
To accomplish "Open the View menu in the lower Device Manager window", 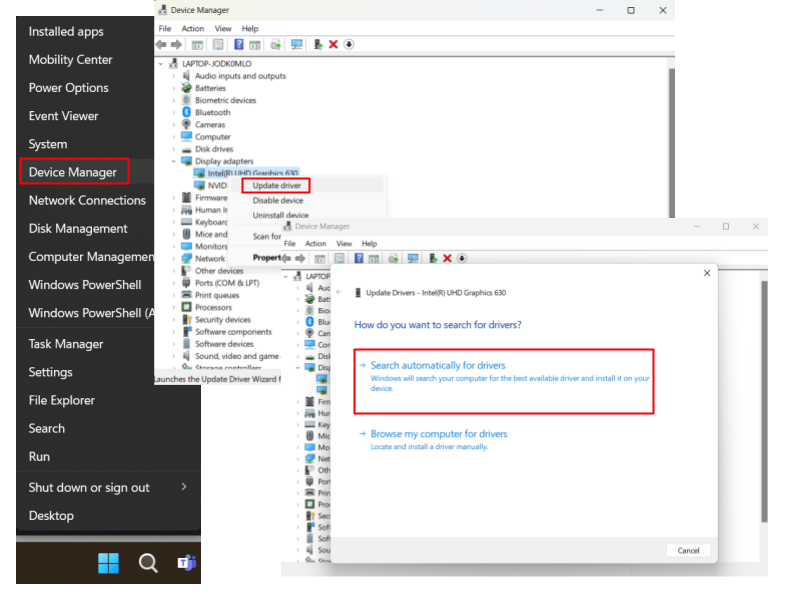I will click(x=344, y=243).
